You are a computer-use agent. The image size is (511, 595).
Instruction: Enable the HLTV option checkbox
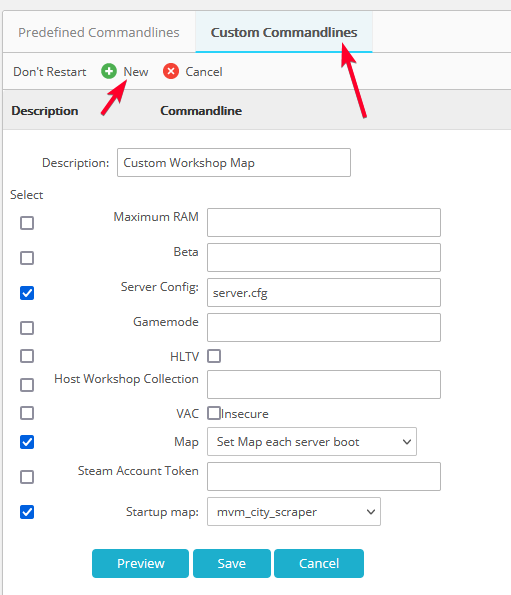pos(214,356)
